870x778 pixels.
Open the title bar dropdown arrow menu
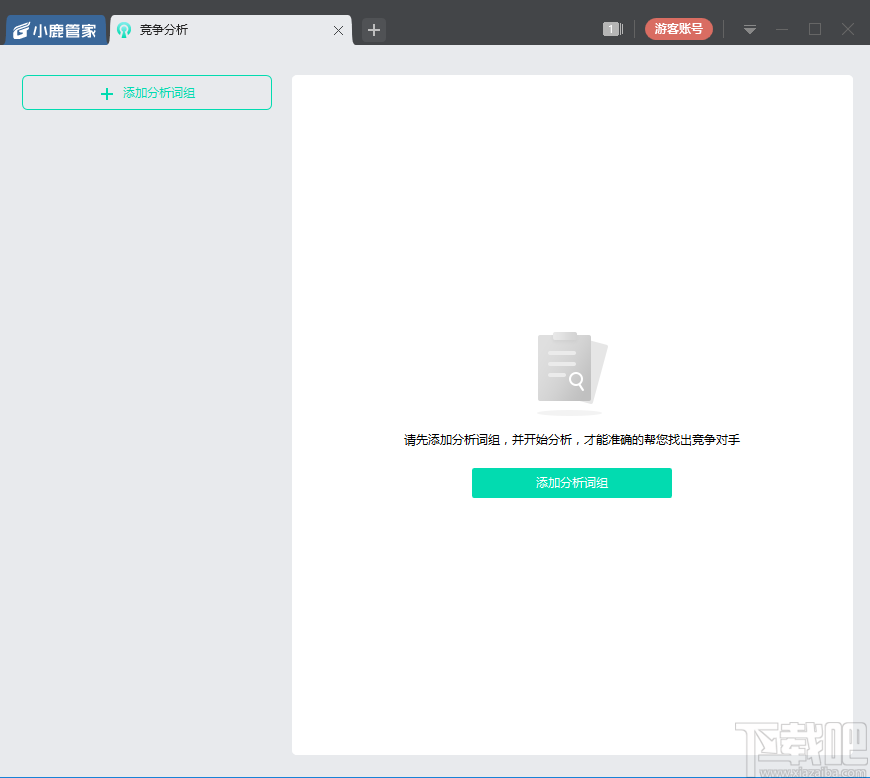(x=749, y=29)
